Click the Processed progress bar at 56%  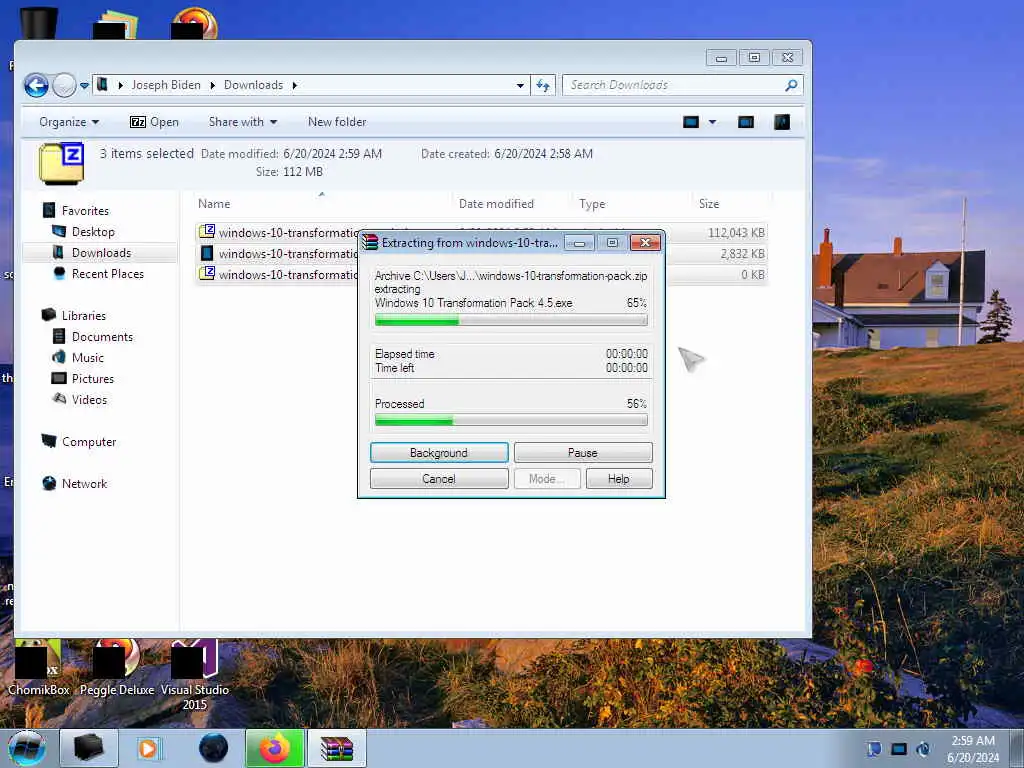(511, 421)
